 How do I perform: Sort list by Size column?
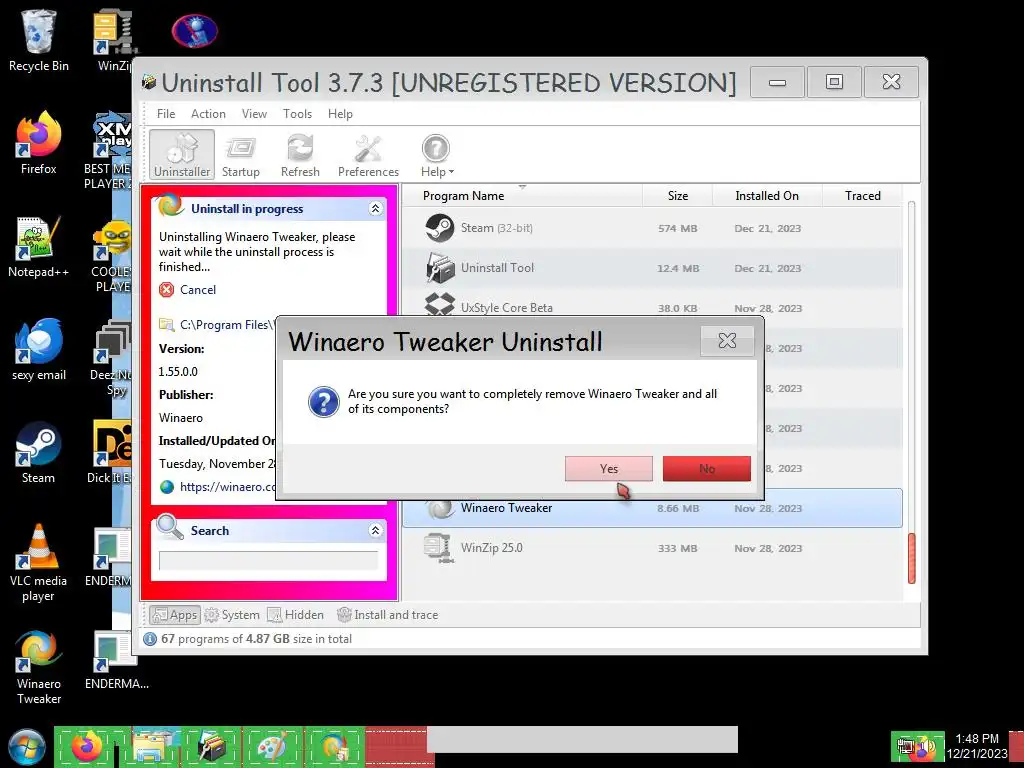pyautogui.click(x=677, y=195)
